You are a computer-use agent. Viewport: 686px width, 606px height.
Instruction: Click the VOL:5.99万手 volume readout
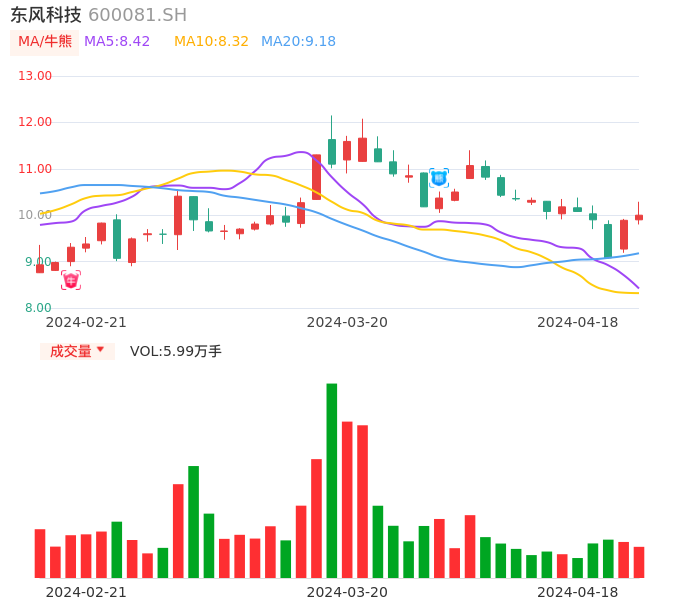click(176, 351)
